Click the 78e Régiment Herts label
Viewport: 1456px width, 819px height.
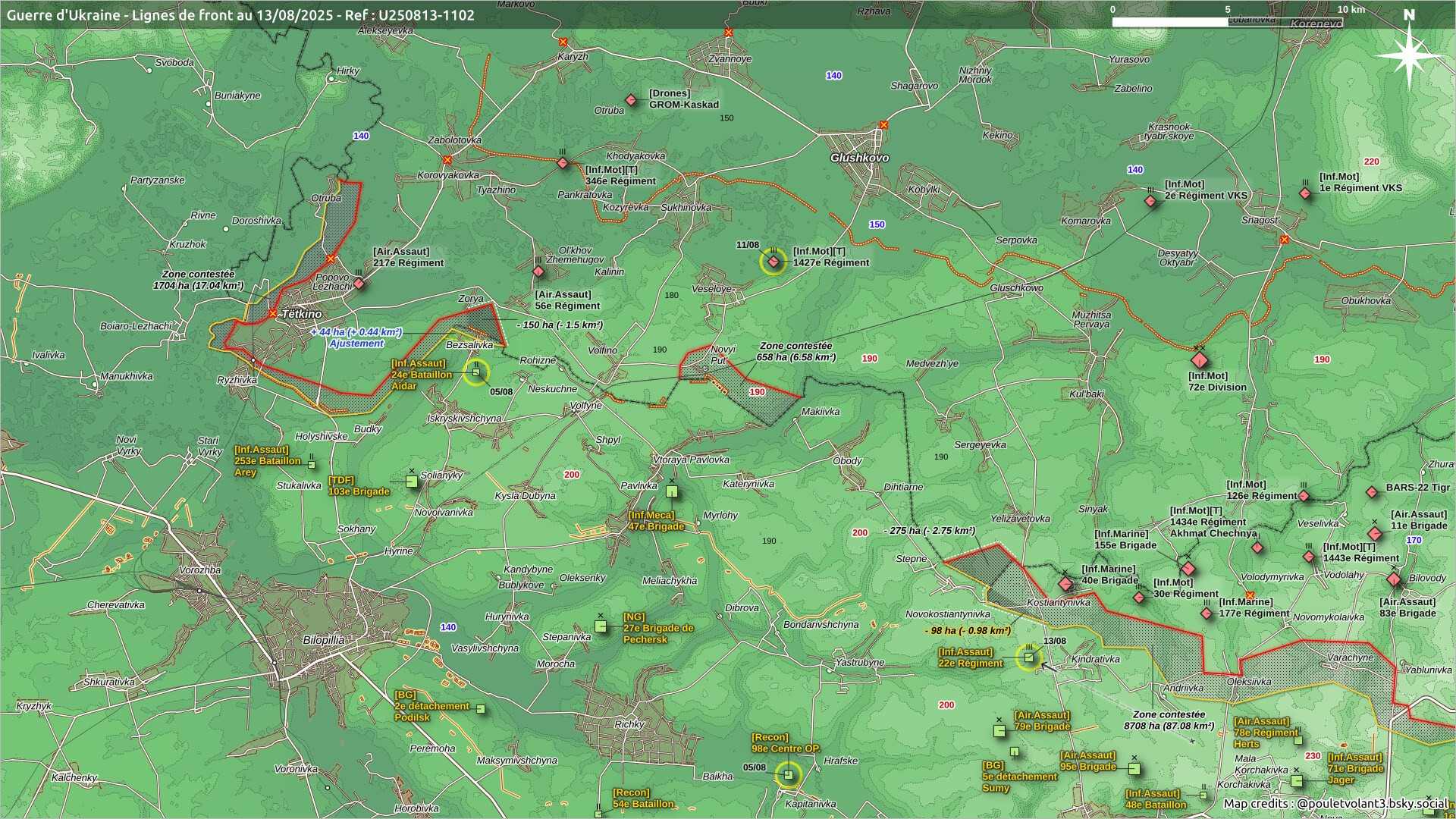click(1266, 733)
